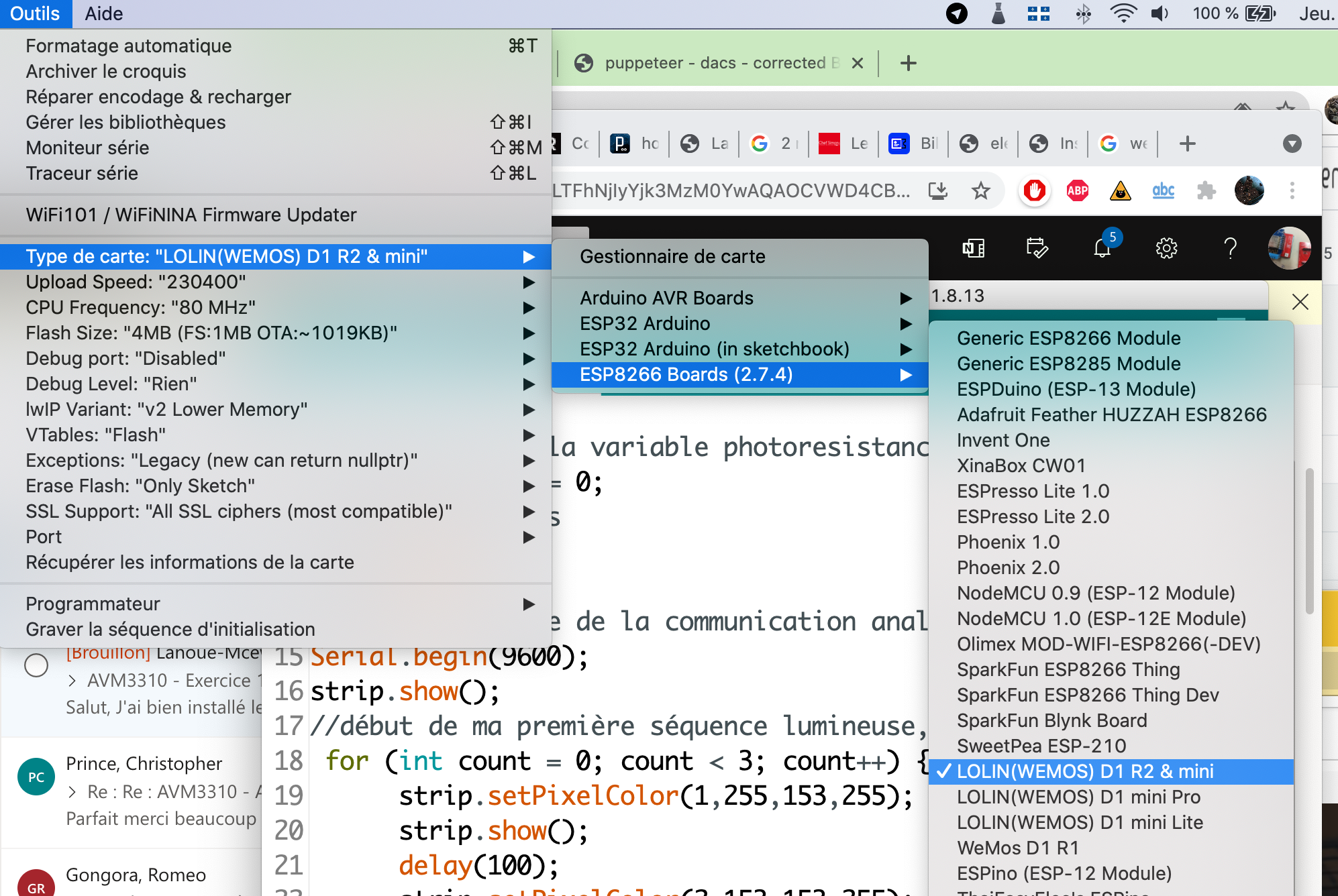Open the Outlook notifications bell icon
The height and width of the screenshot is (896, 1338).
pyautogui.click(x=1102, y=248)
